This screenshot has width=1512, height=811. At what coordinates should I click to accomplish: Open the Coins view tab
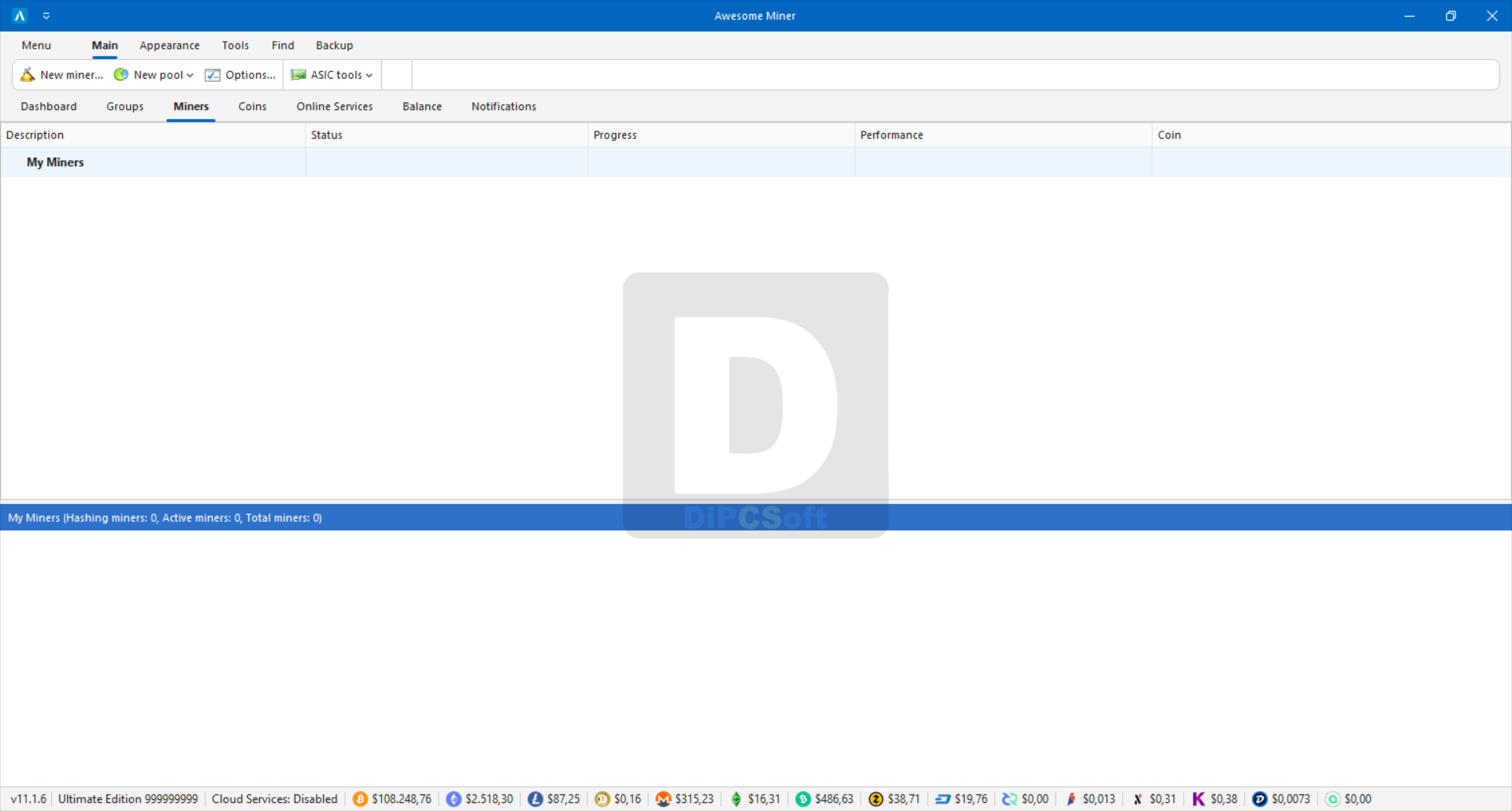[253, 106]
